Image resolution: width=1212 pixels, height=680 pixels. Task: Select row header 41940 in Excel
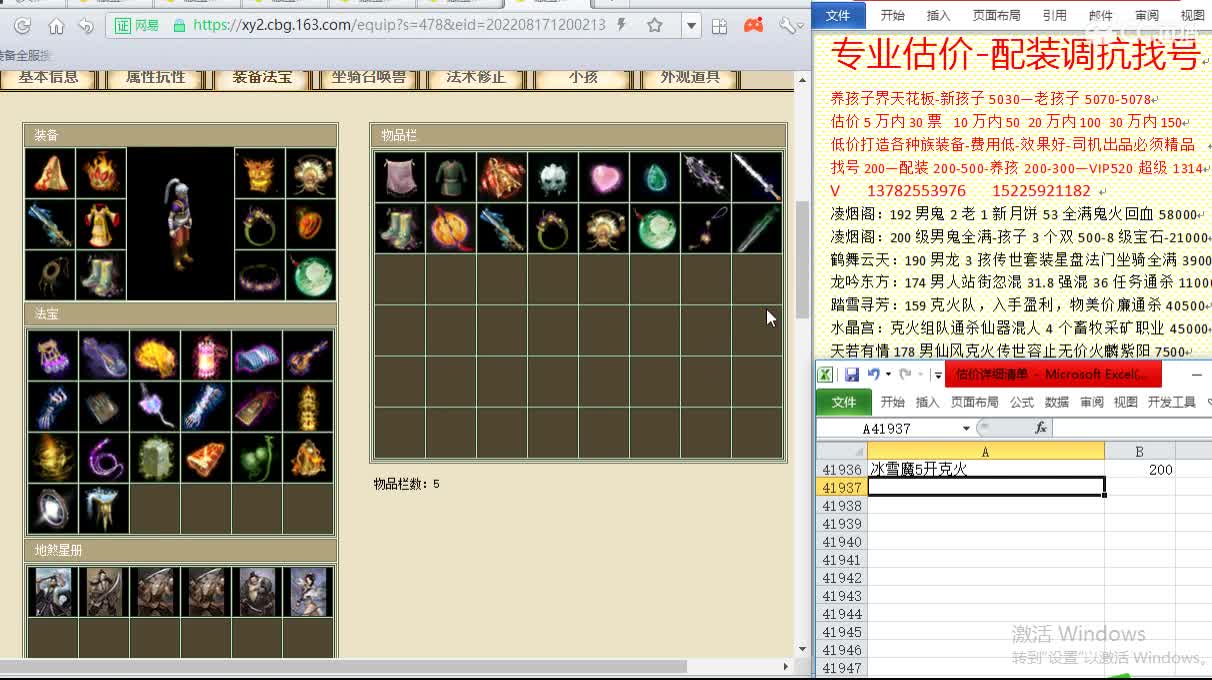841,542
